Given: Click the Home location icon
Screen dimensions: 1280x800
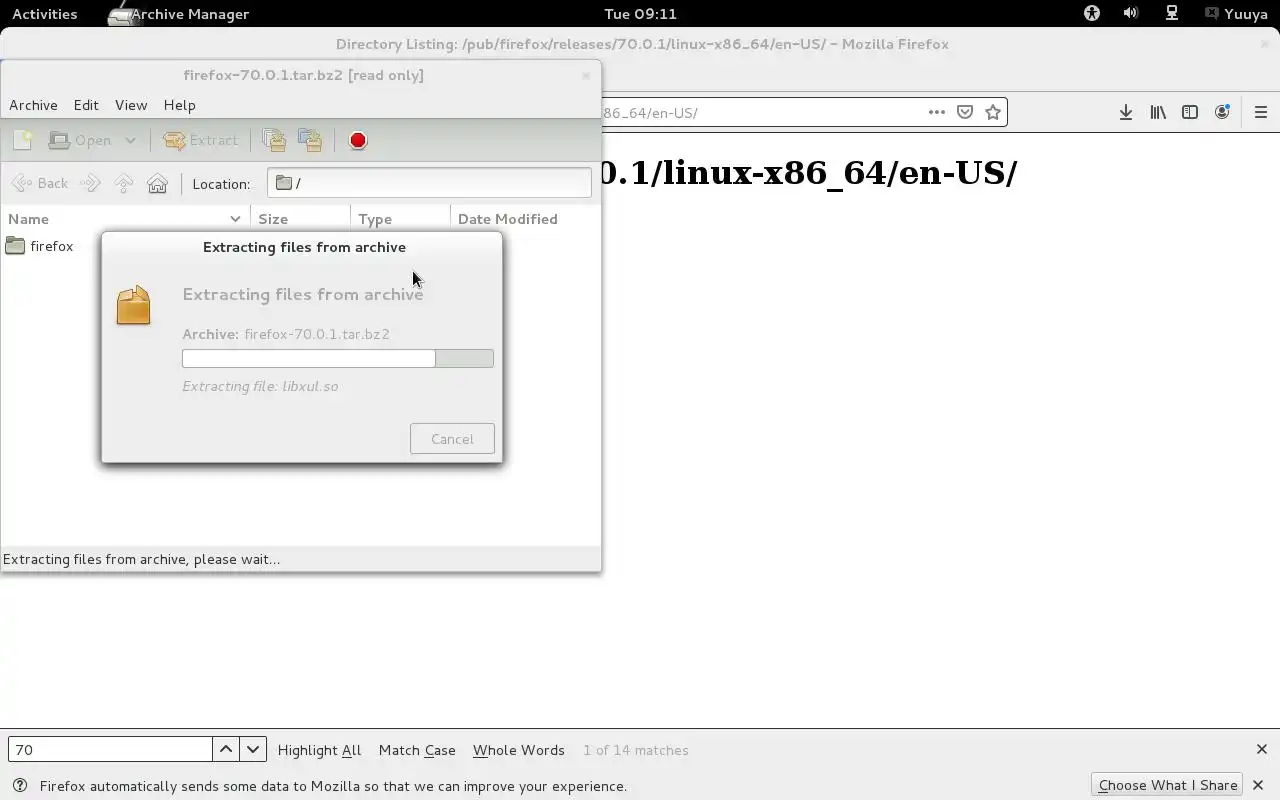Looking at the screenshot, I should pyautogui.click(x=157, y=183).
